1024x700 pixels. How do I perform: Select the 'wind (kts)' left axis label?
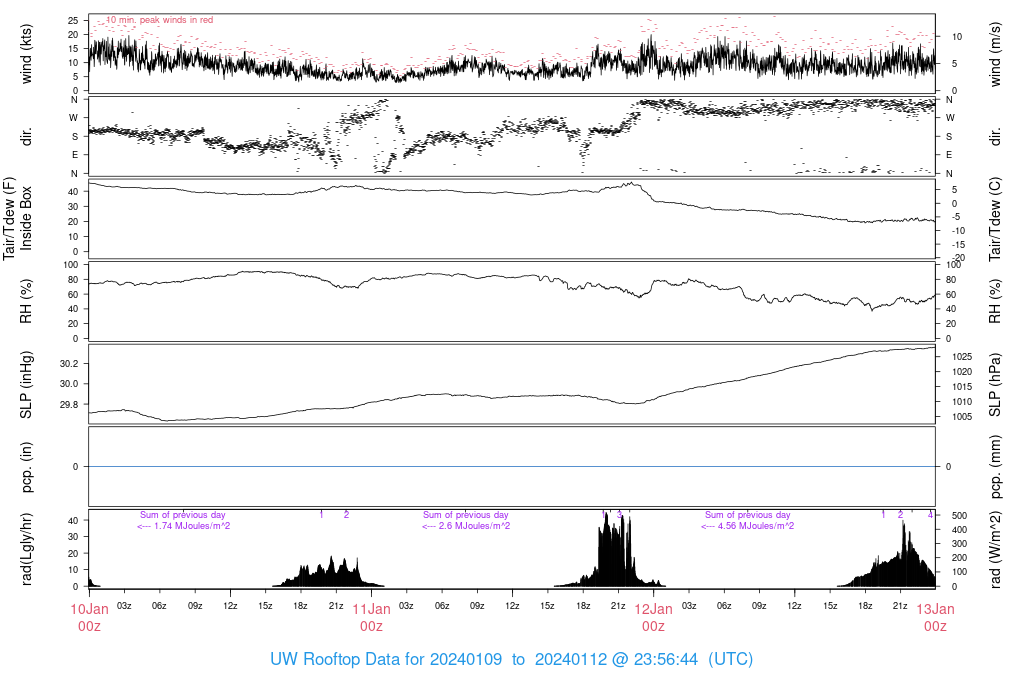(x=26, y=54)
